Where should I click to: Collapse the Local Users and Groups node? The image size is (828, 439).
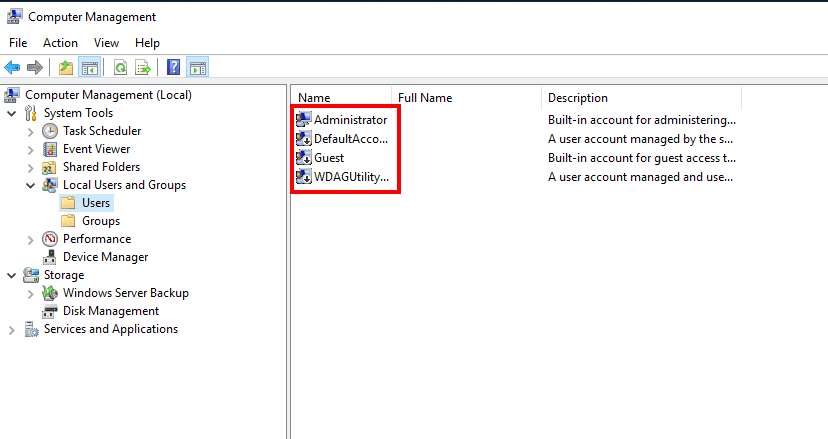pos(30,185)
